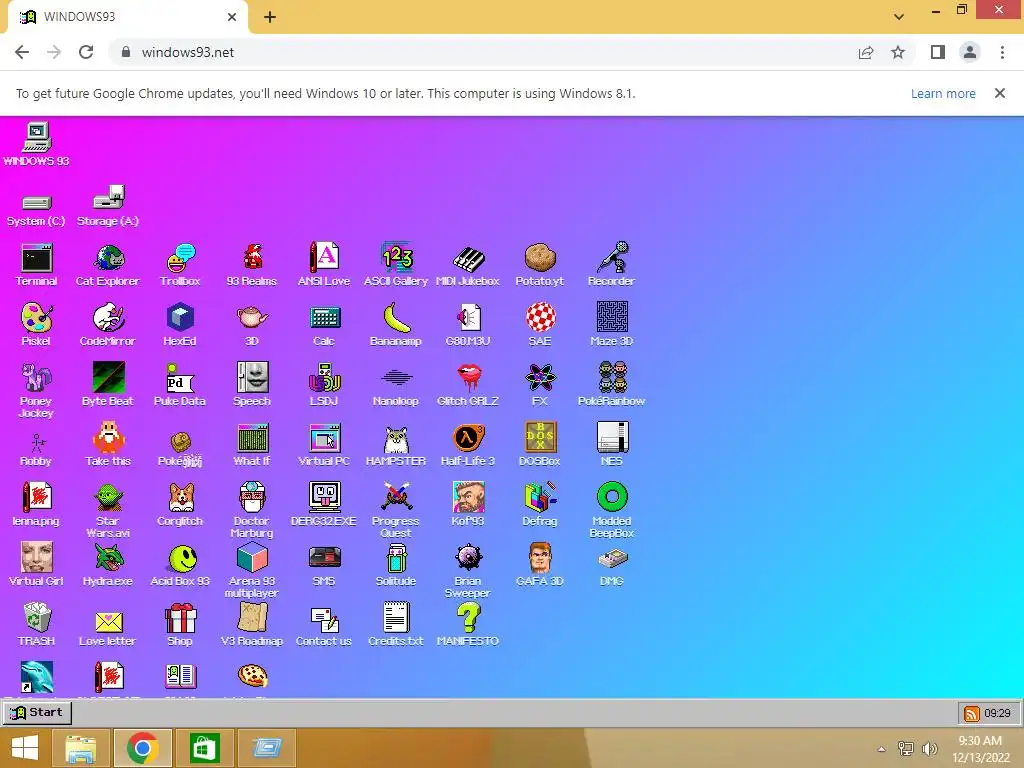The image size is (1024, 768).
Task: Open the Recorder microphone icon
Action: point(611,264)
